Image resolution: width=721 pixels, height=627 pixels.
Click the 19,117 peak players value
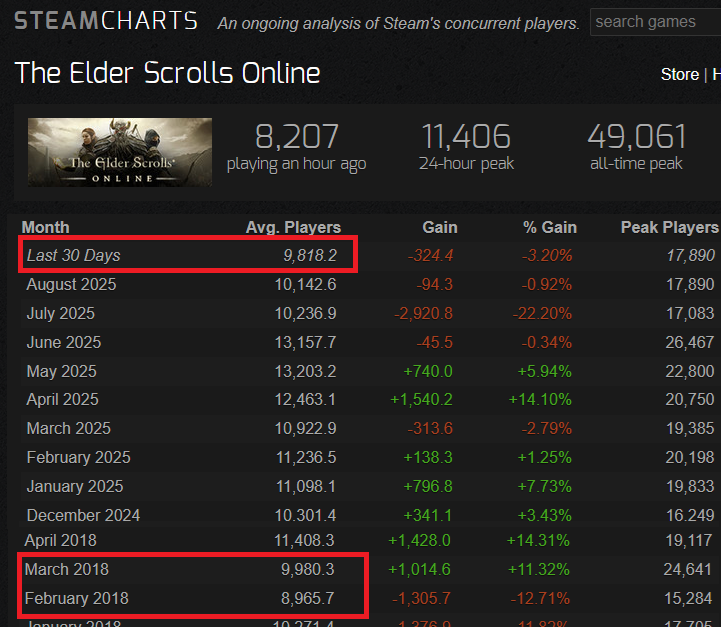[689, 540]
